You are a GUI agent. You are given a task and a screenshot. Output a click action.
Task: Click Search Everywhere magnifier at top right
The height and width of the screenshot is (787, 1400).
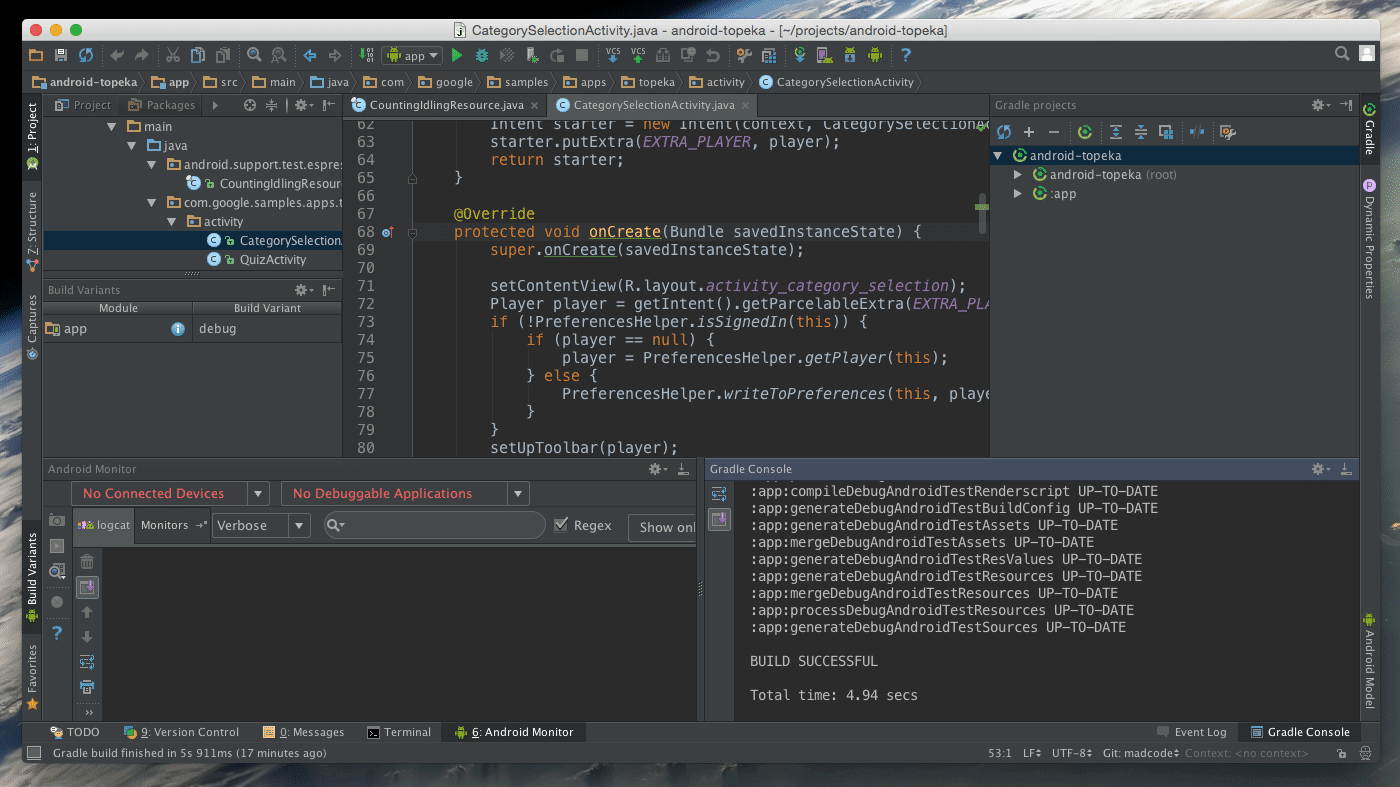tap(1342, 54)
